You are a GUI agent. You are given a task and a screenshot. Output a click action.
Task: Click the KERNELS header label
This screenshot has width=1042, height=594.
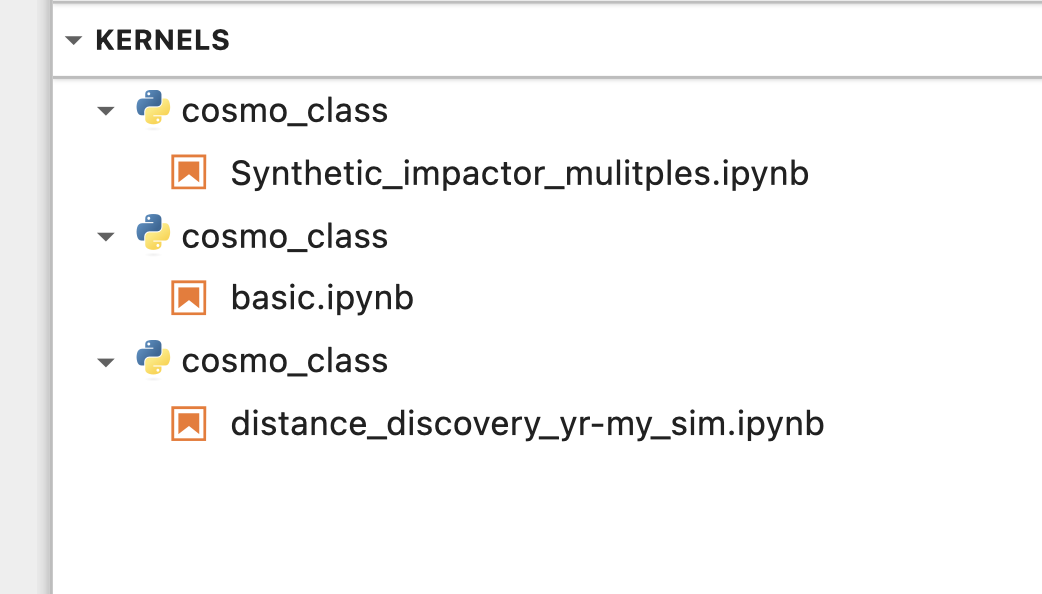coord(162,41)
